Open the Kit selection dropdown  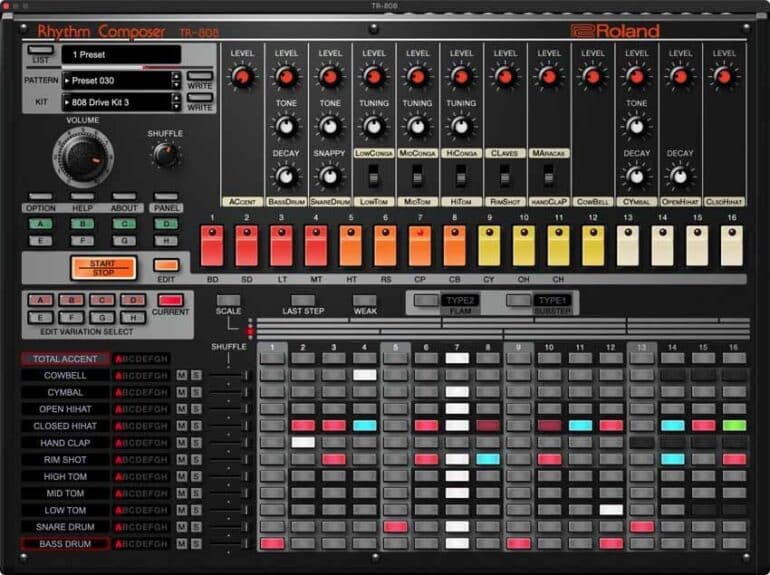(x=115, y=102)
